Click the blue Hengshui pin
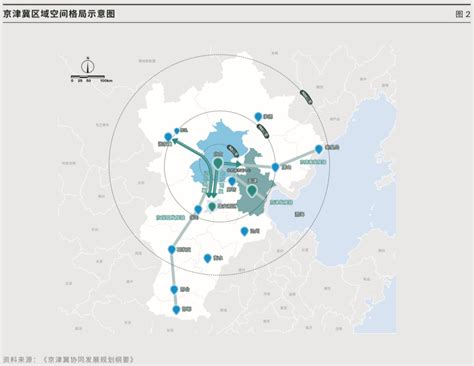Screen dimensions: 474x366 point(207,258)
